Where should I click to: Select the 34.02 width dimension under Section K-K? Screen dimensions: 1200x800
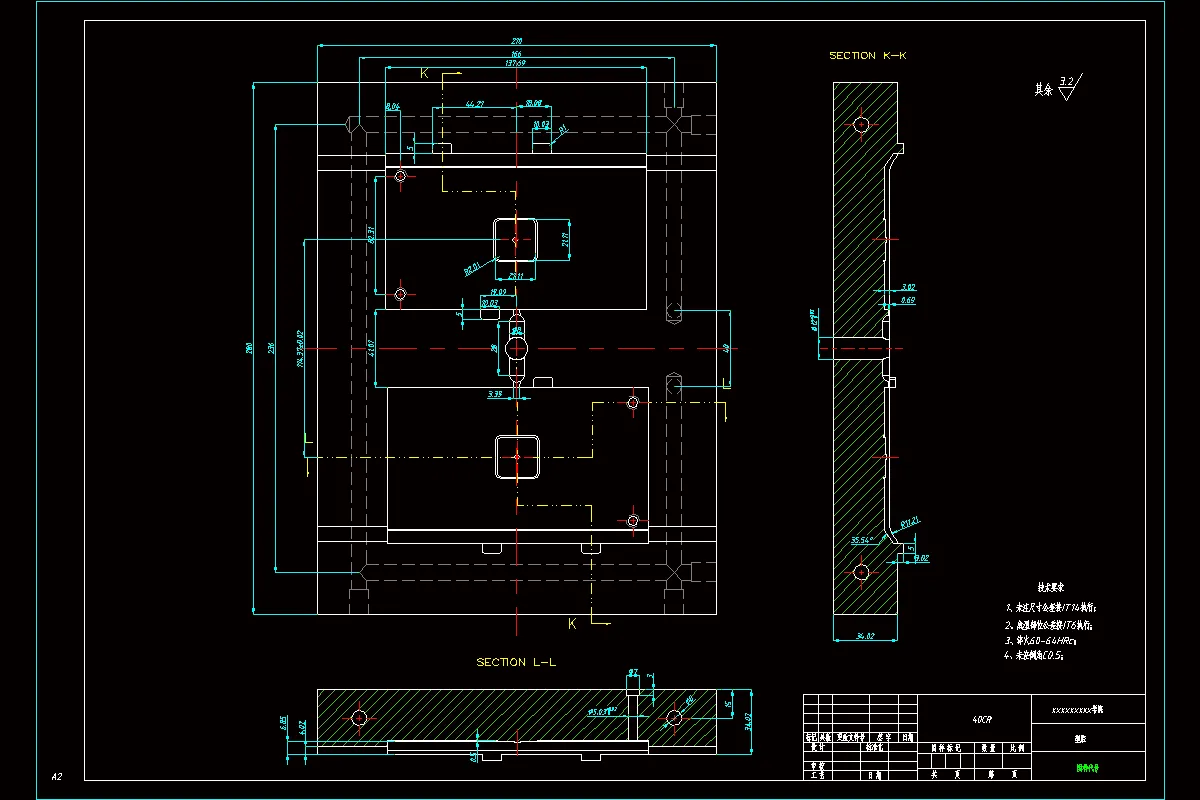866,635
